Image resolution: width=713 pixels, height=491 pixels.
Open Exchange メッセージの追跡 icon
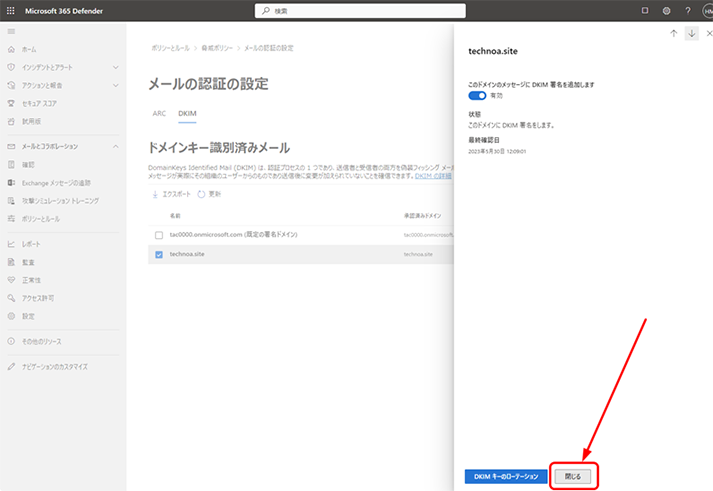pyautogui.click(x=11, y=183)
